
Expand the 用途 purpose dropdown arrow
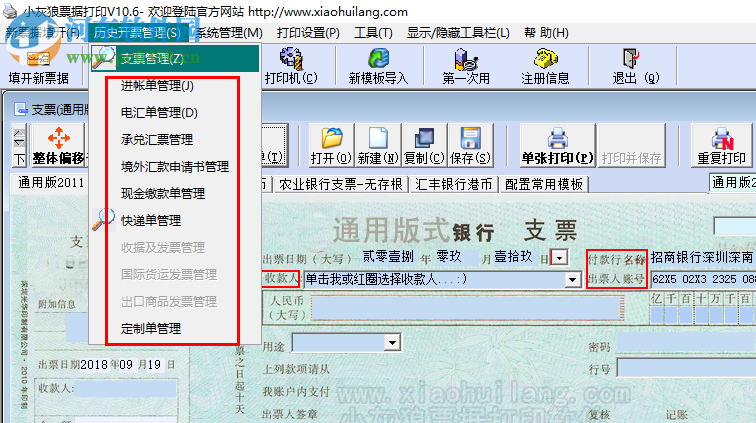pos(392,343)
